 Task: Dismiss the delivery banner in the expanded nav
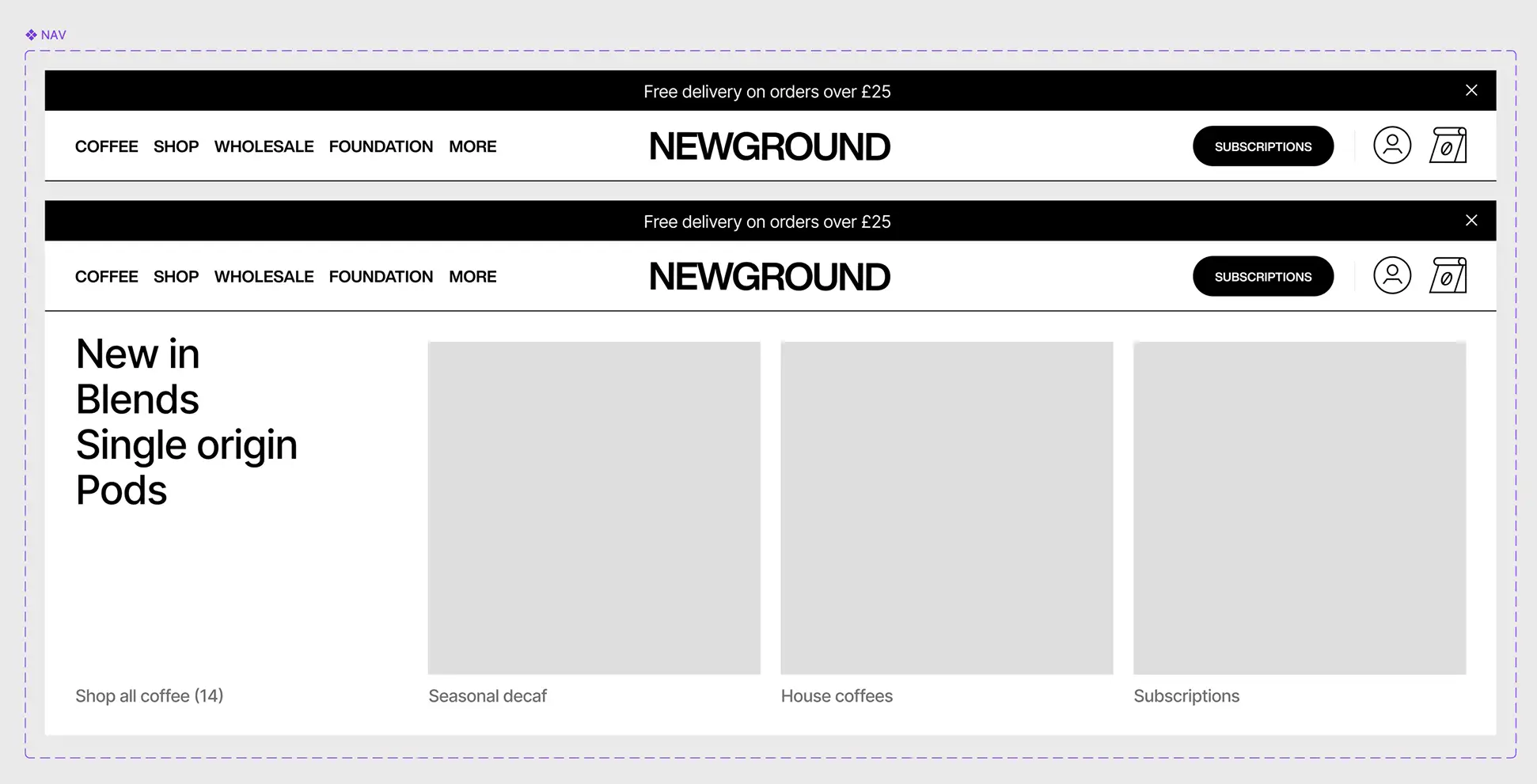pos(1471,221)
